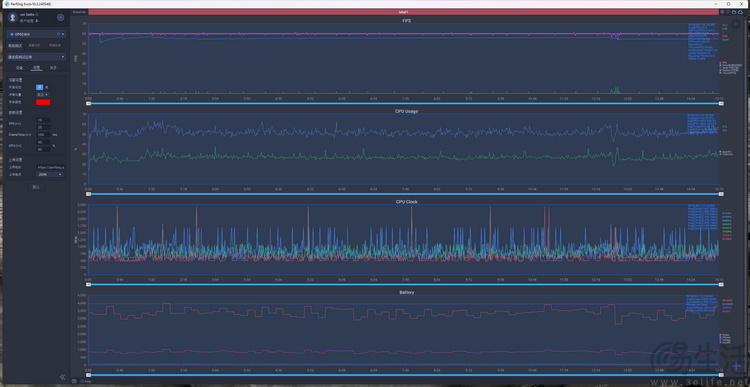Click the cloud upload icon in top-right toolbar
This screenshot has height=387, width=750.
[740, 11]
